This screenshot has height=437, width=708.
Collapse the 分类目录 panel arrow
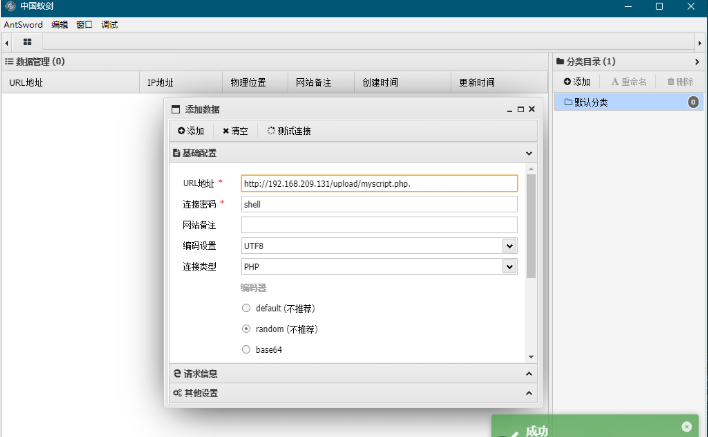(697, 62)
